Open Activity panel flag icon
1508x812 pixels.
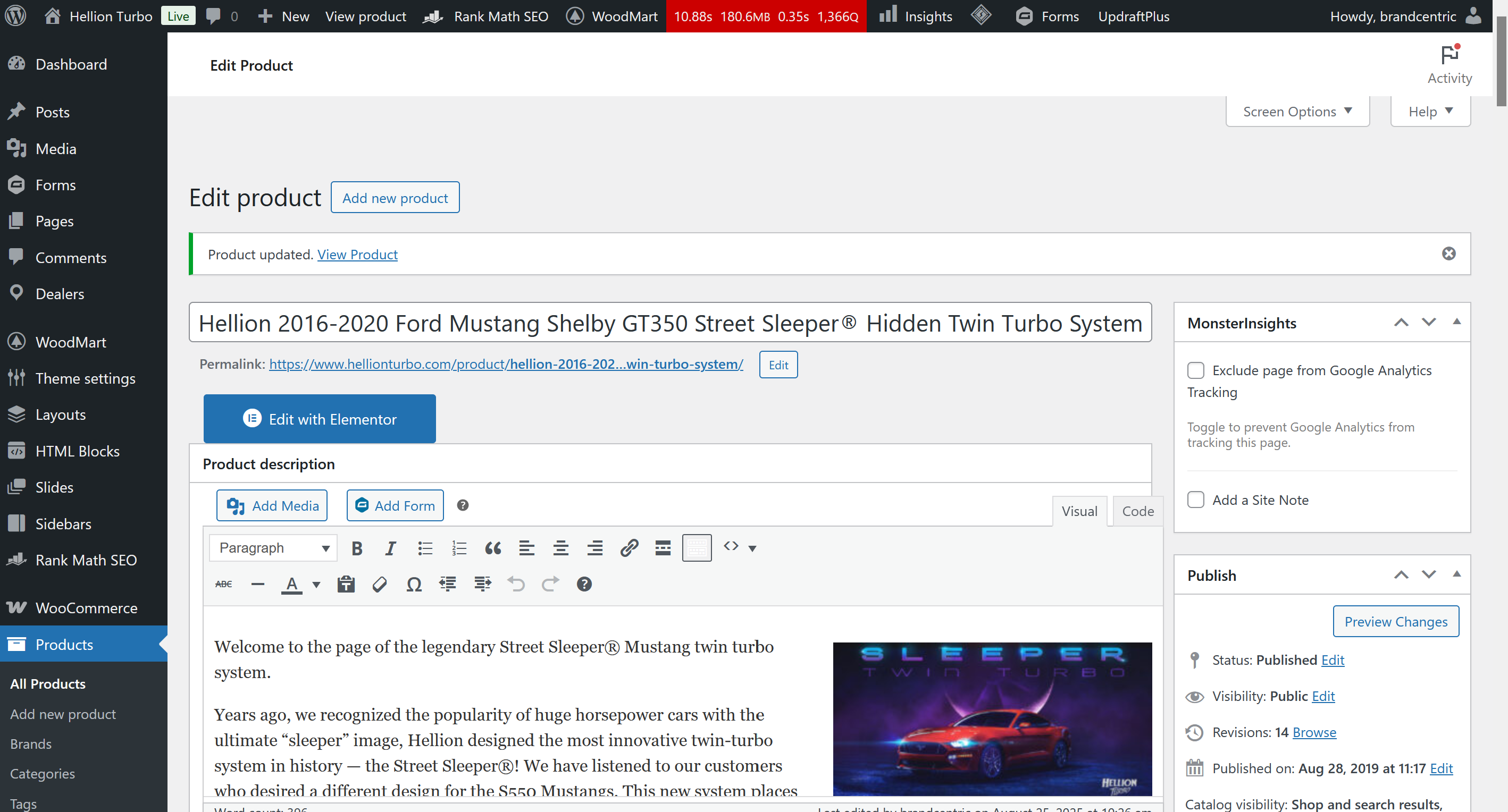1450,55
